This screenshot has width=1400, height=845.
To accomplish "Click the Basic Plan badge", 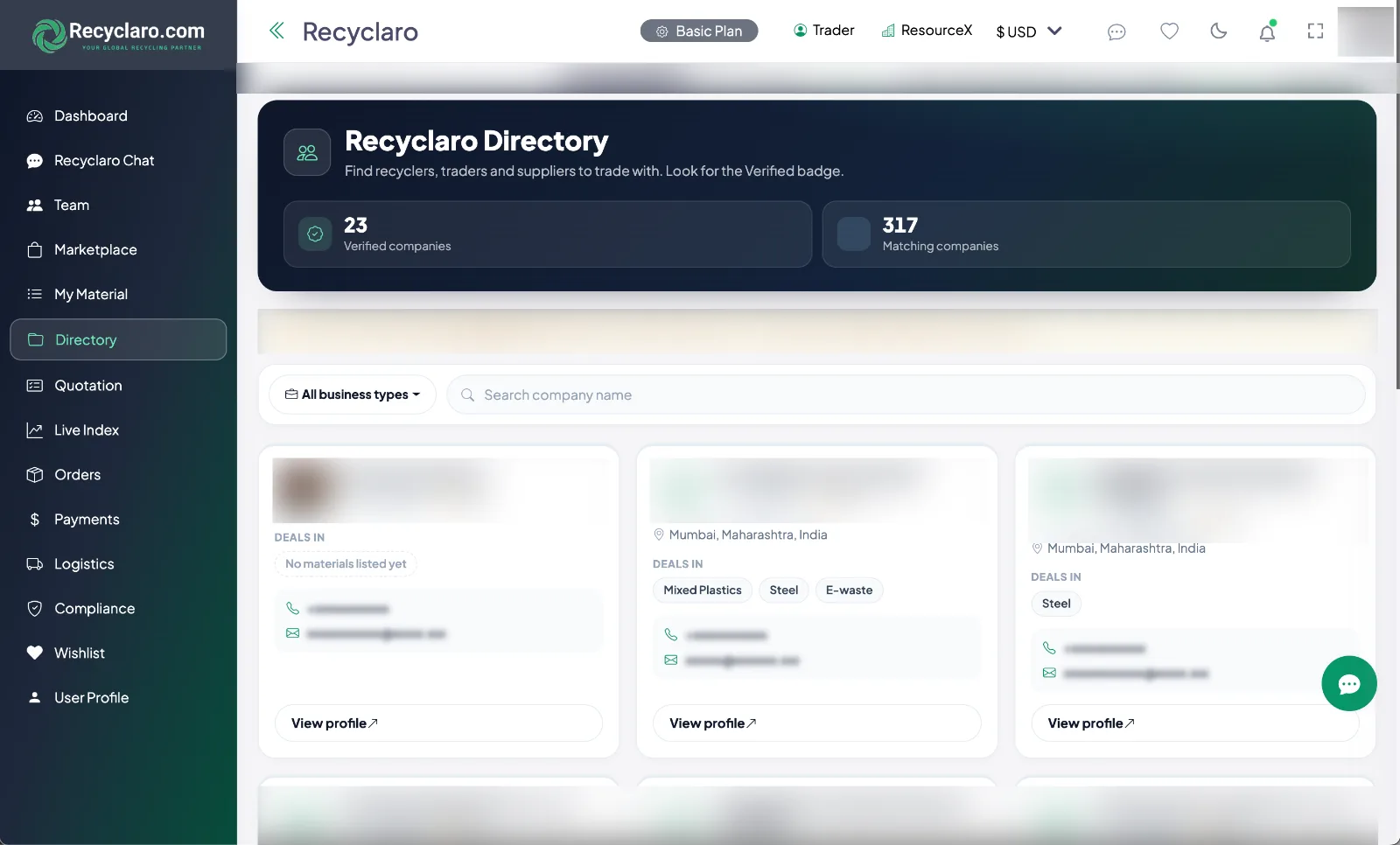I will click(699, 31).
